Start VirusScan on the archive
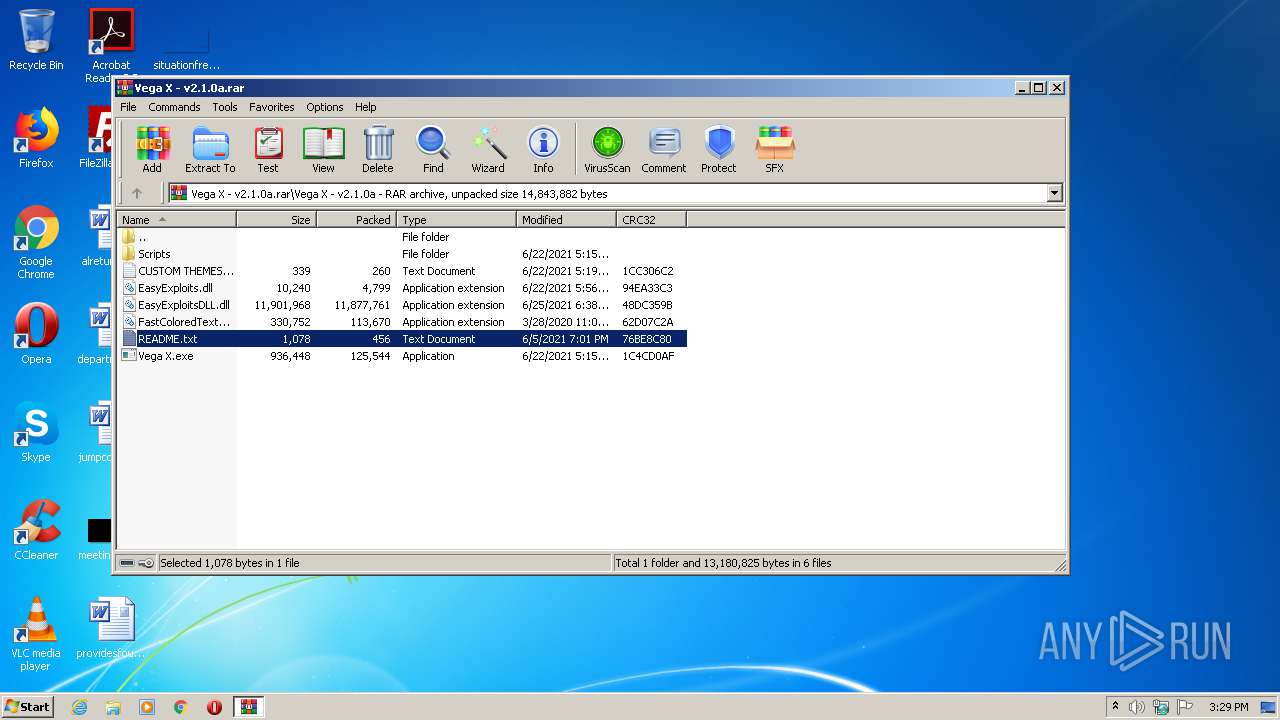 pyautogui.click(x=607, y=149)
